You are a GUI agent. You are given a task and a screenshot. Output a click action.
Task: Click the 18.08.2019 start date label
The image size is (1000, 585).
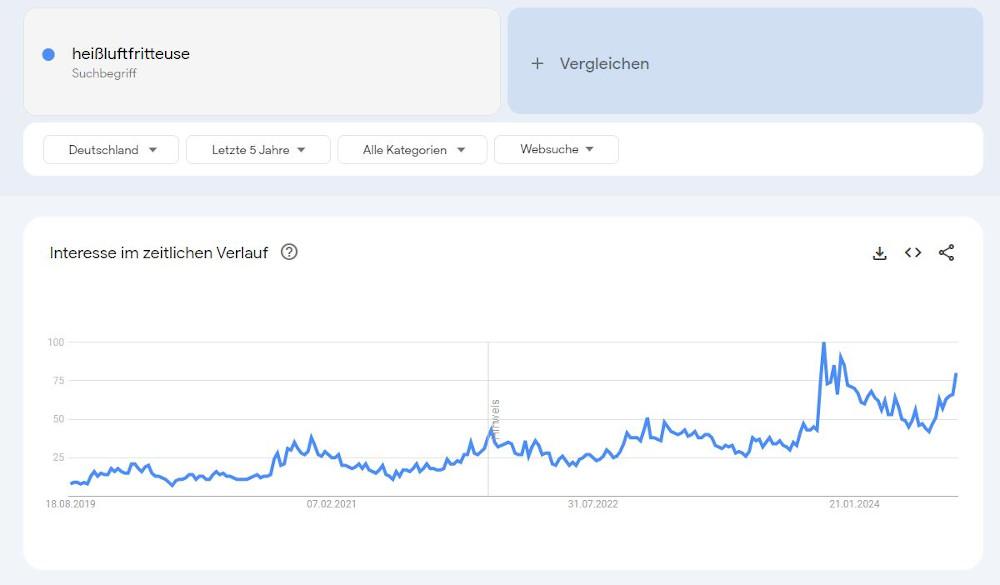pos(70,504)
